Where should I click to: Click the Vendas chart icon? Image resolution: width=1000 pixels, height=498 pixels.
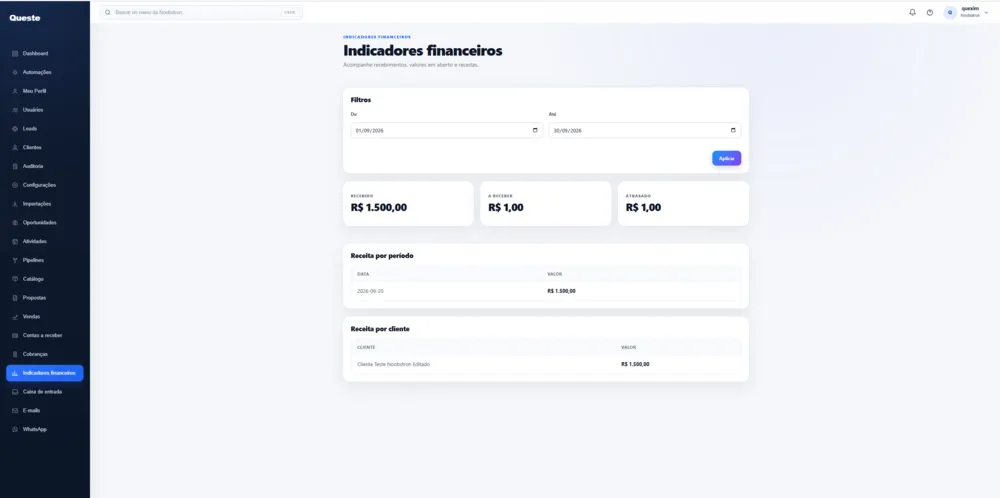[15, 317]
